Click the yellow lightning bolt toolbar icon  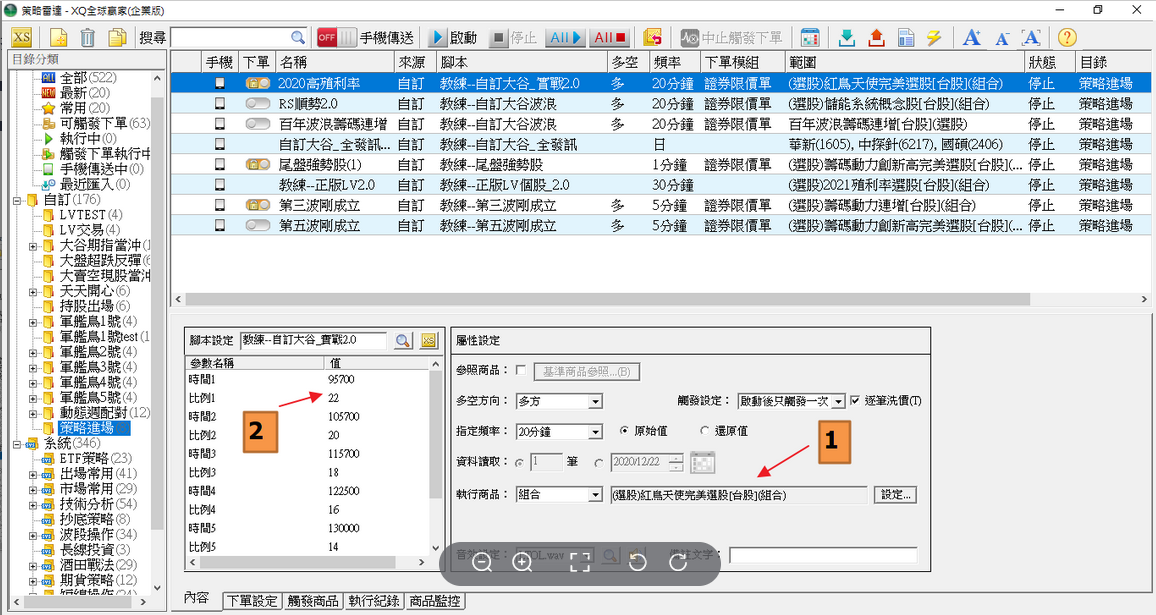934,38
